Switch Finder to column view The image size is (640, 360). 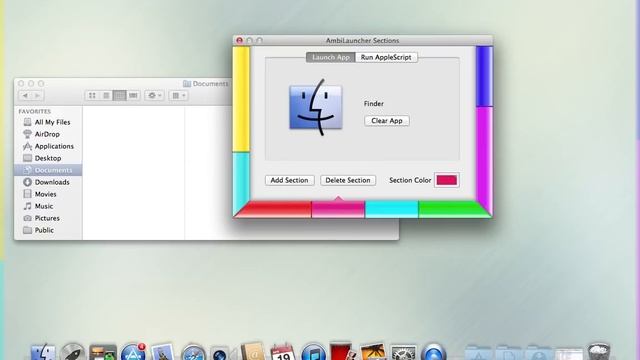[120, 96]
